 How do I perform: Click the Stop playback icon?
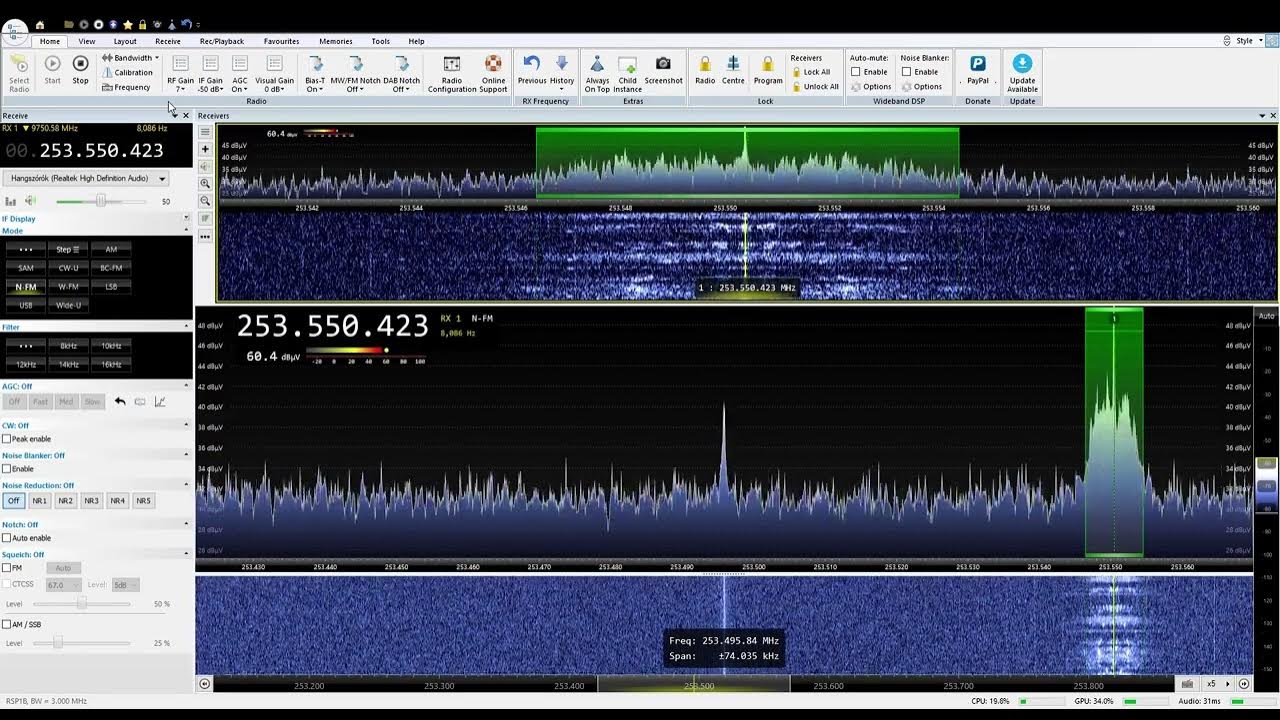pos(80,65)
